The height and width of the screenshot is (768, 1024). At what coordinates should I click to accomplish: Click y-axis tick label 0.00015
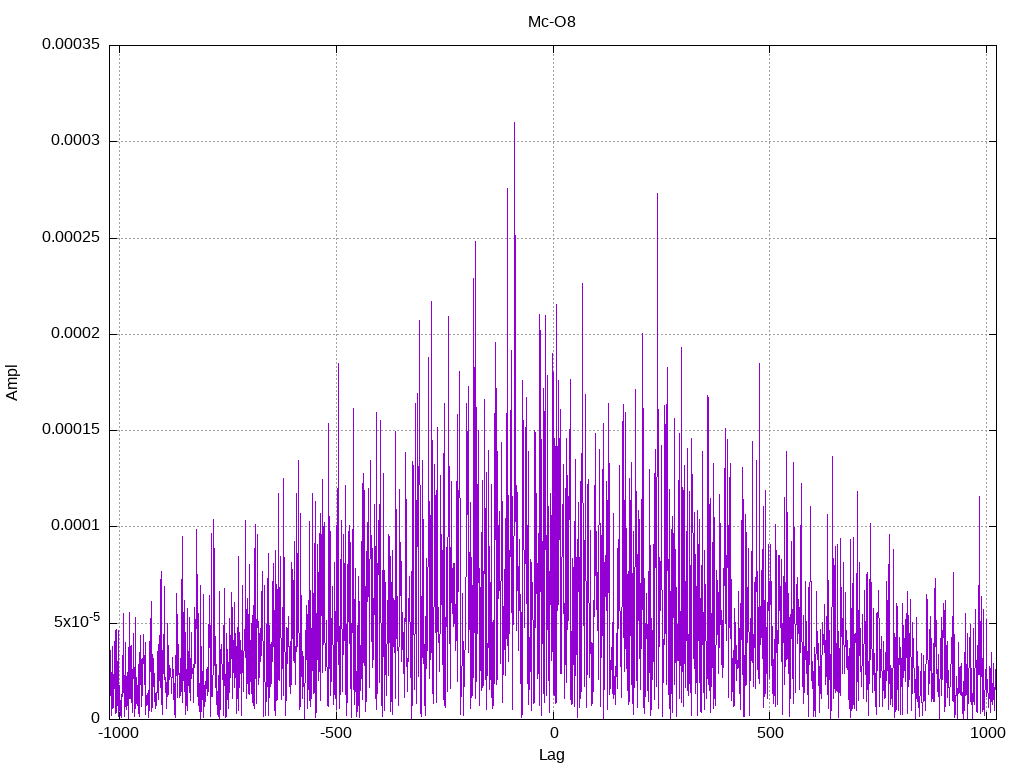[71, 429]
